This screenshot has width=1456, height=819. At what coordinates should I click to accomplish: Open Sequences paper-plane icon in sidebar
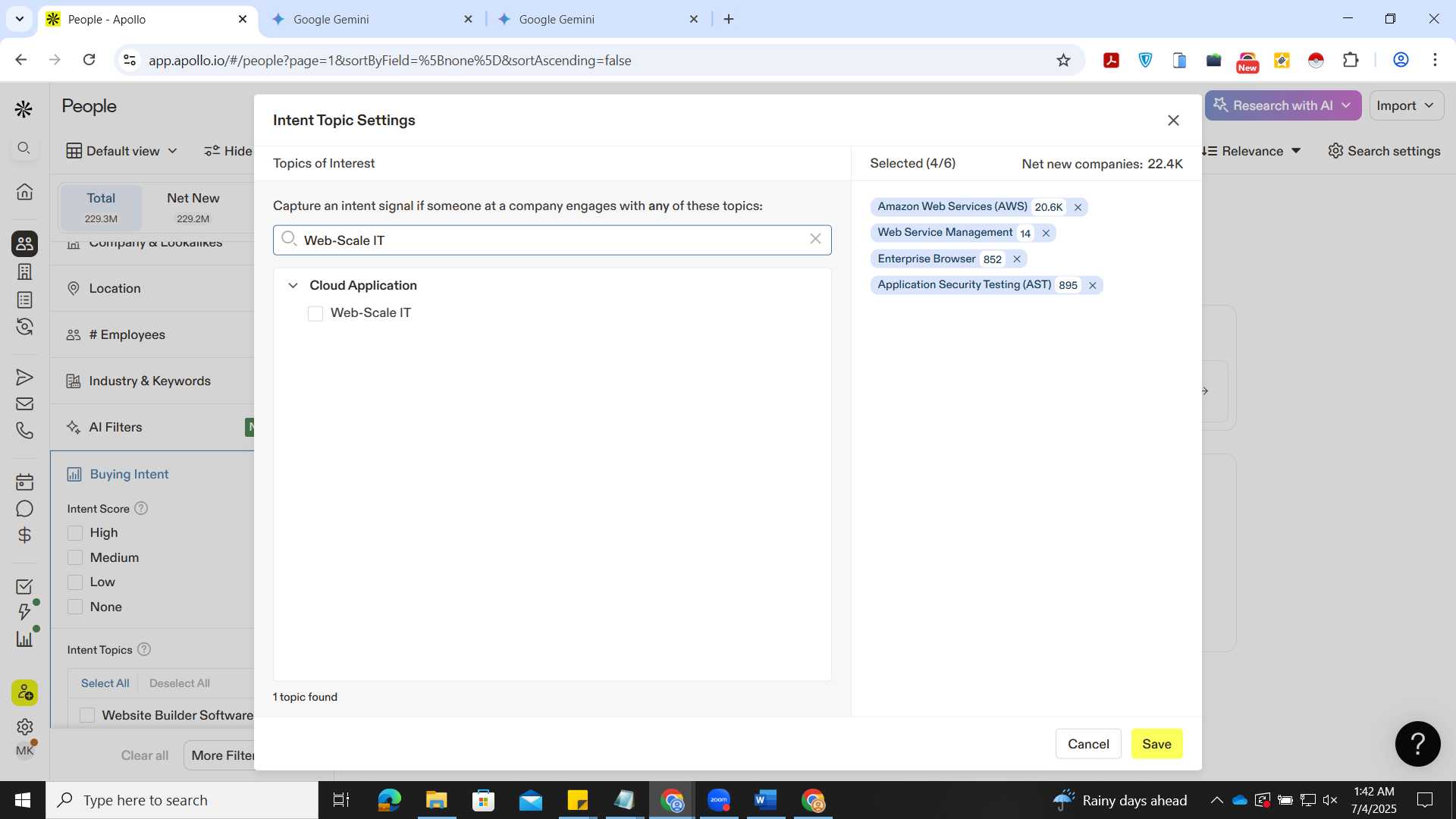(24, 377)
